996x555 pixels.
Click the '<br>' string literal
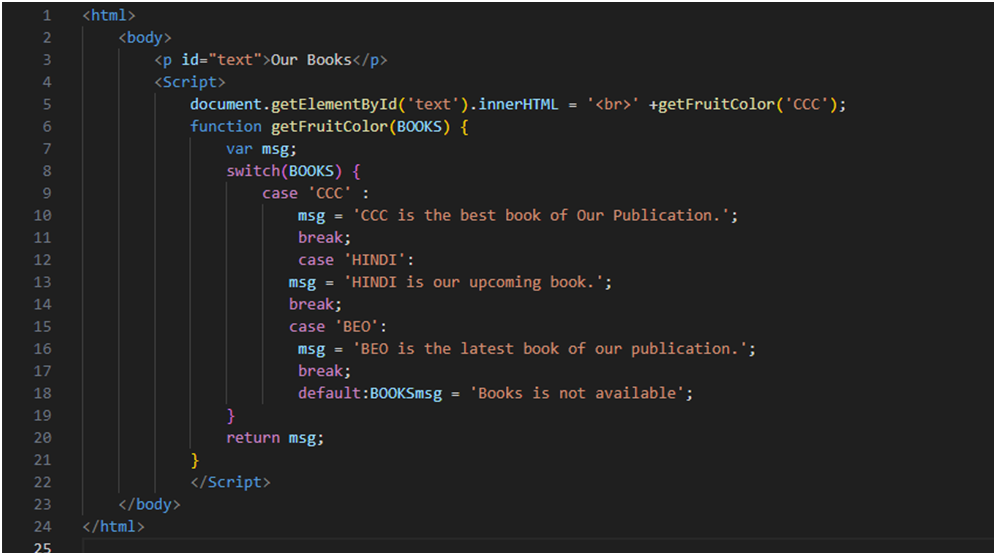(x=613, y=104)
